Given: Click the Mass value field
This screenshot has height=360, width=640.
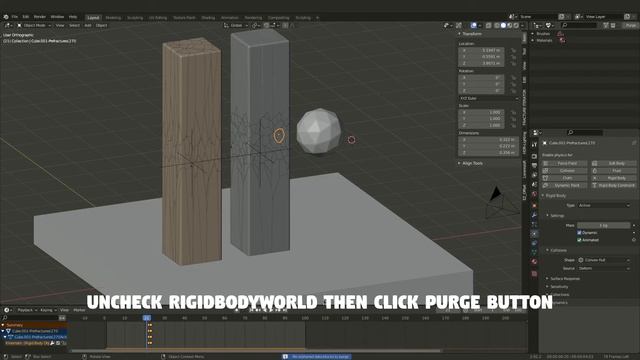Looking at the screenshot, I should 604,225.
